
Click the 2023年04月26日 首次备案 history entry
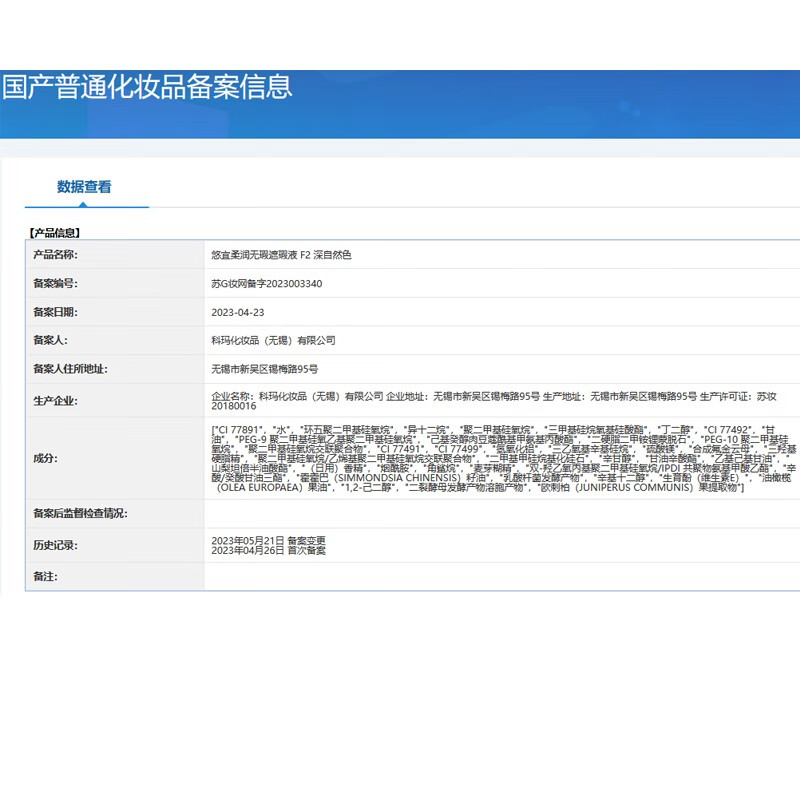pos(268,550)
